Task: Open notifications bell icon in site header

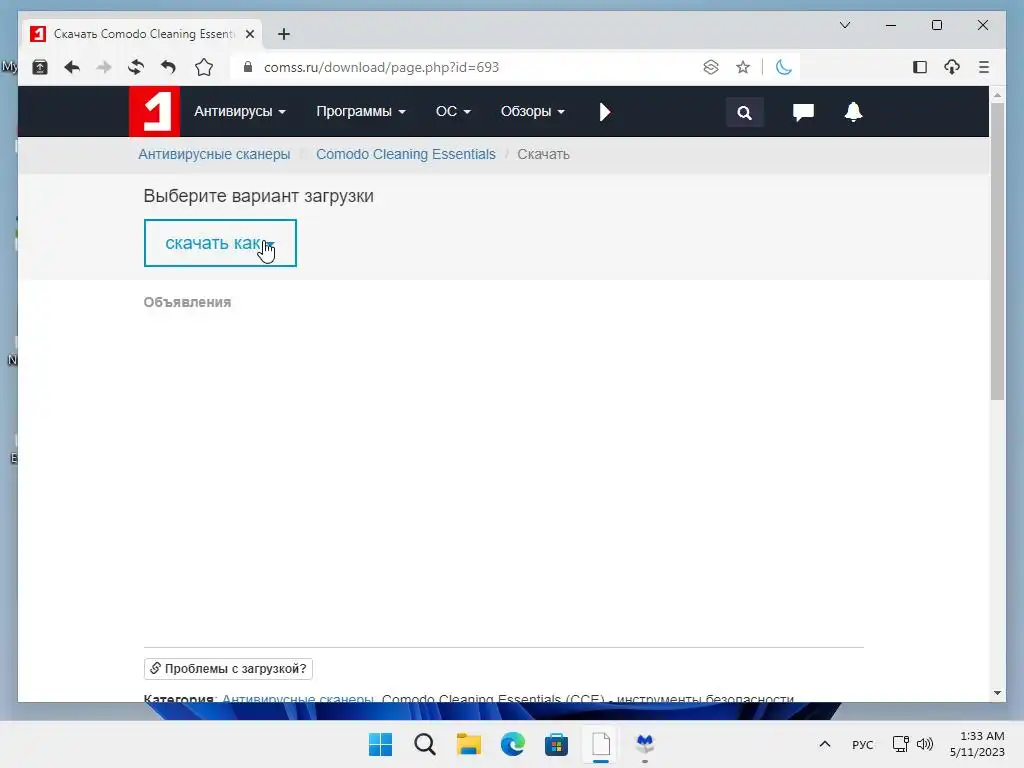Action: 854,112
